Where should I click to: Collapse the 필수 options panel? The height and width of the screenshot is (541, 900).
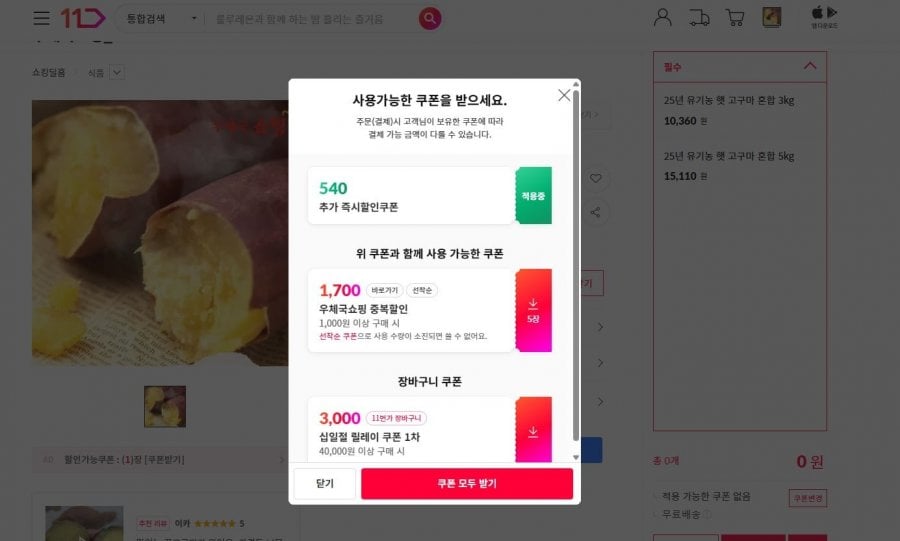pyautogui.click(x=810, y=66)
